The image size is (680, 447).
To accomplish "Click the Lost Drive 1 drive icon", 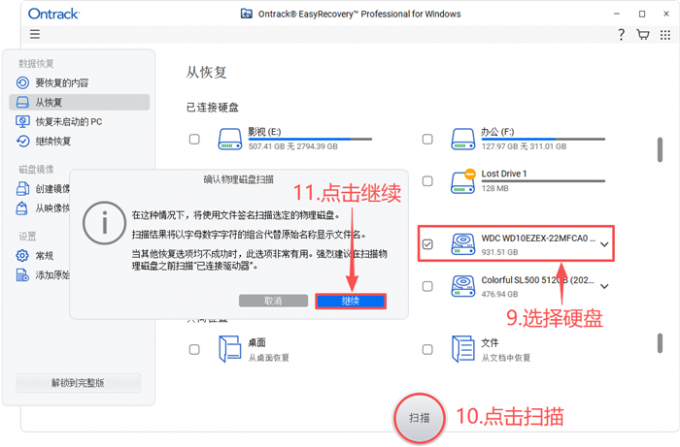I will click(463, 181).
